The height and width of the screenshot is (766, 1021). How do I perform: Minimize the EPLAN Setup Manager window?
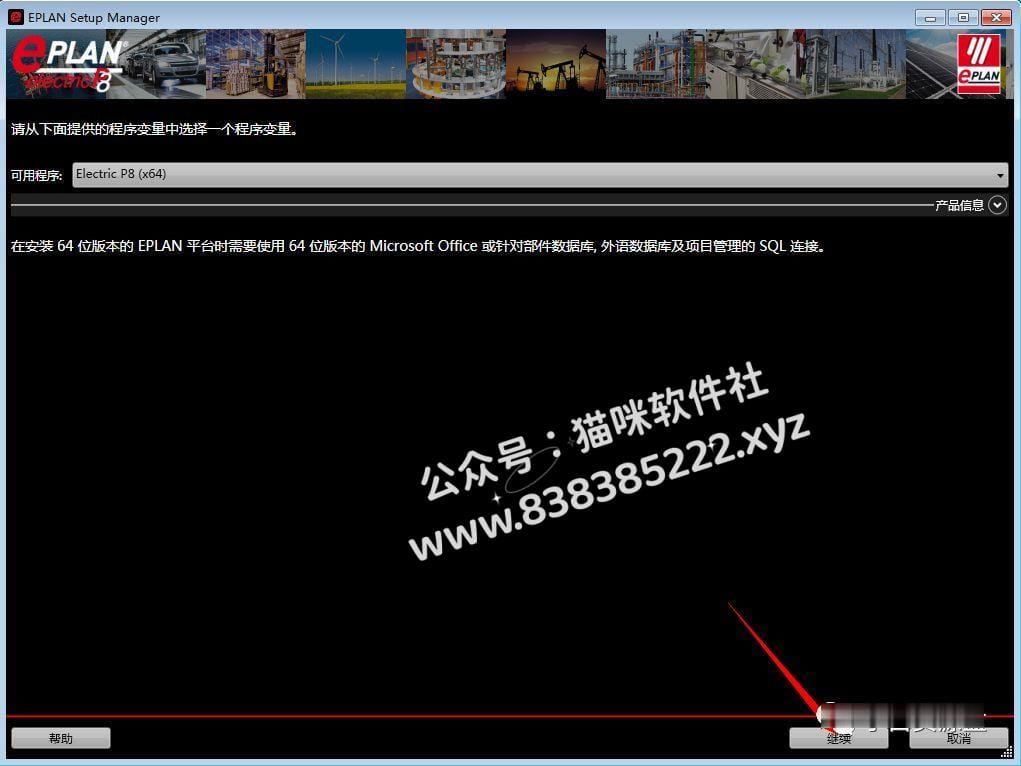[930, 18]
